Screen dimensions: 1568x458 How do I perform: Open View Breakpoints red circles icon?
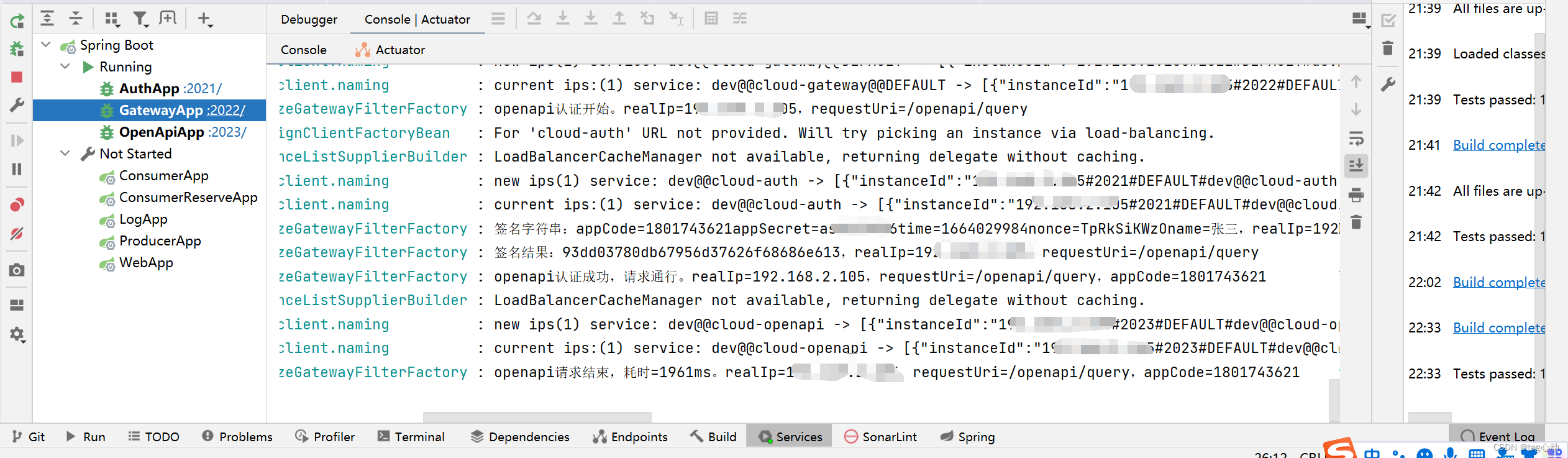17,204
